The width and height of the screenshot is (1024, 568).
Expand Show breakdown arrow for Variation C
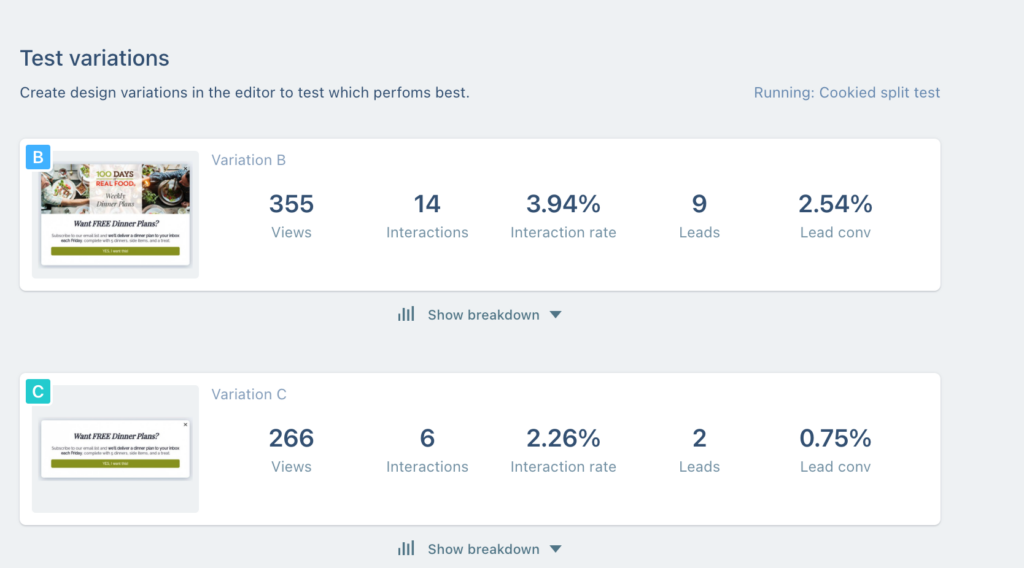point(556,550)
